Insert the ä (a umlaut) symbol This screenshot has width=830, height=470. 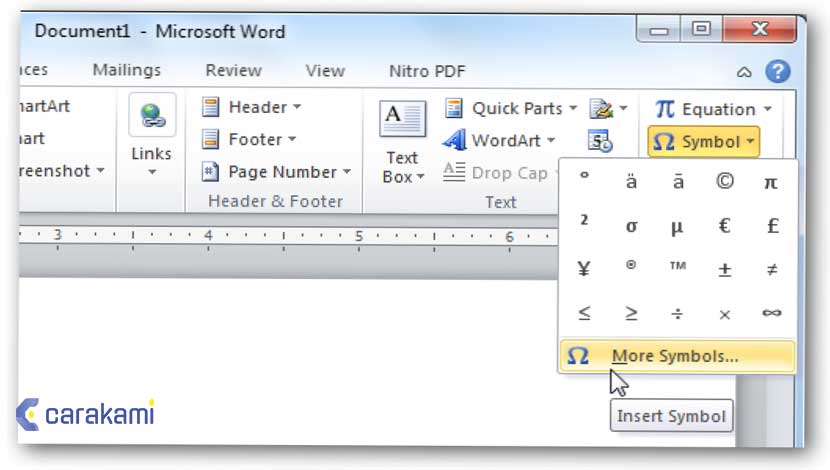tap(631, 181)
